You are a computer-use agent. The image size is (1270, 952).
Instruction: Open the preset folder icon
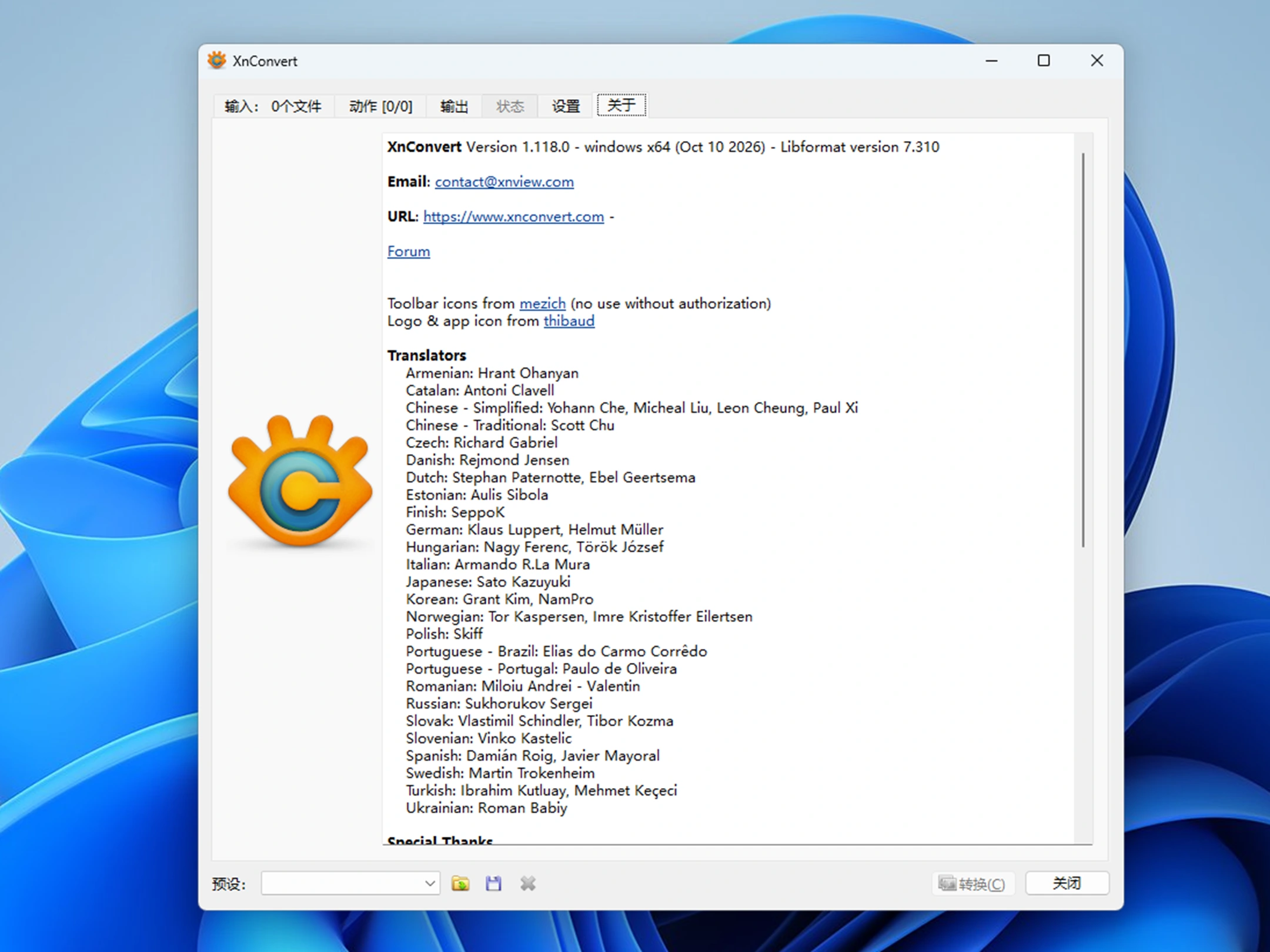460,883
